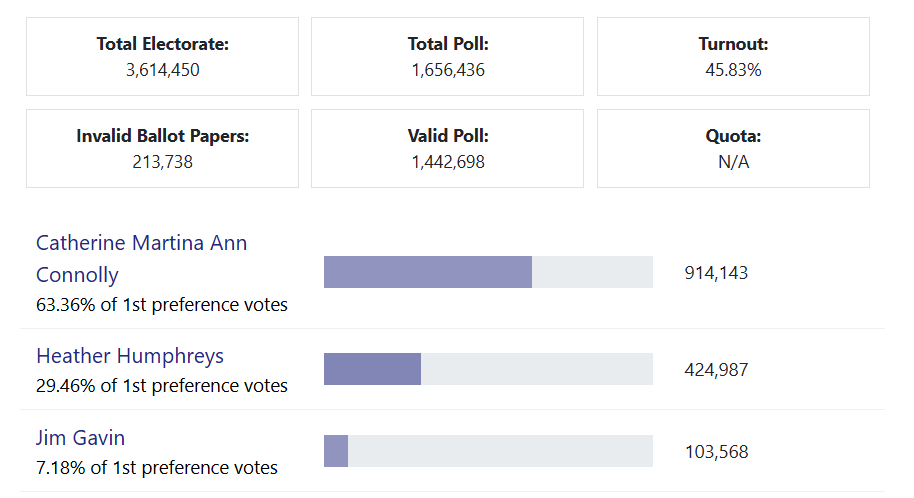This screenshot has height=498, width=914.
Task: Click the 3,614,450 electorate figure
Action: point(162,70)
